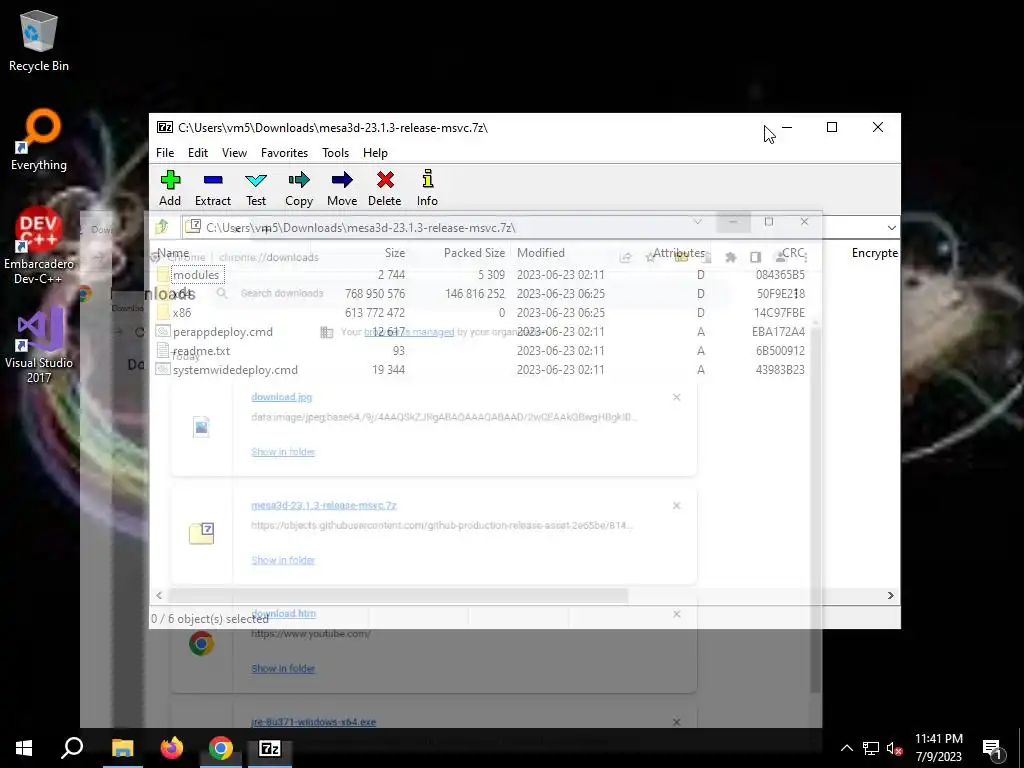
Task: Click the 0 / 6 object(s) selected status
Action: 210,618
